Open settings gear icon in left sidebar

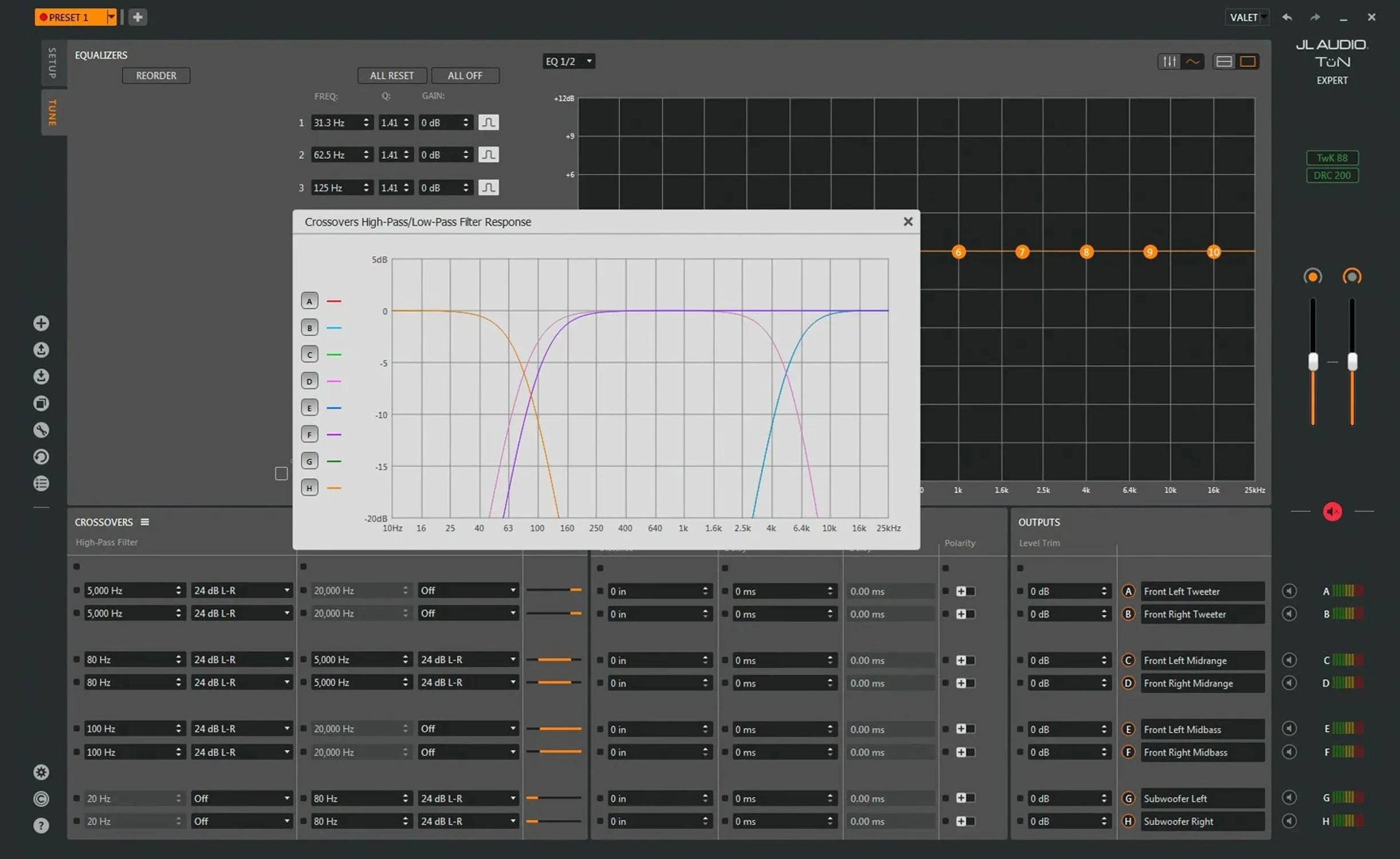41,772
